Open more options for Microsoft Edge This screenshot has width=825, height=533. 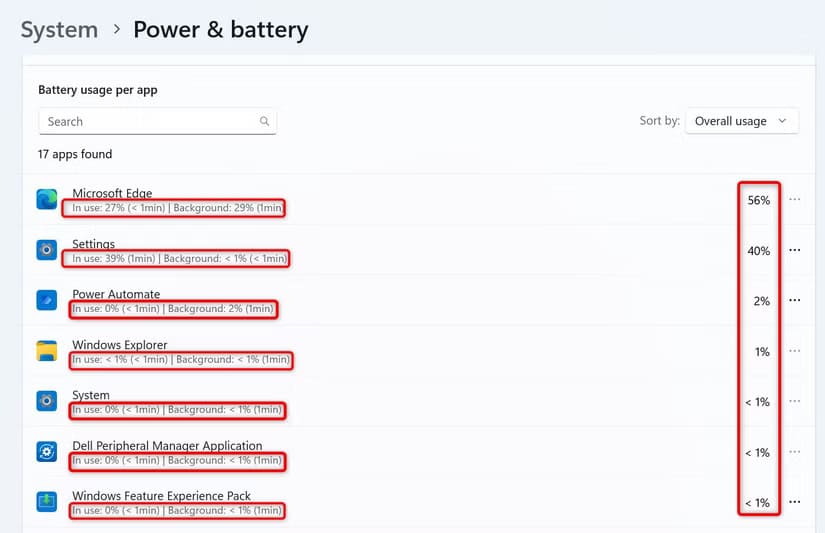tap(795, 200)
